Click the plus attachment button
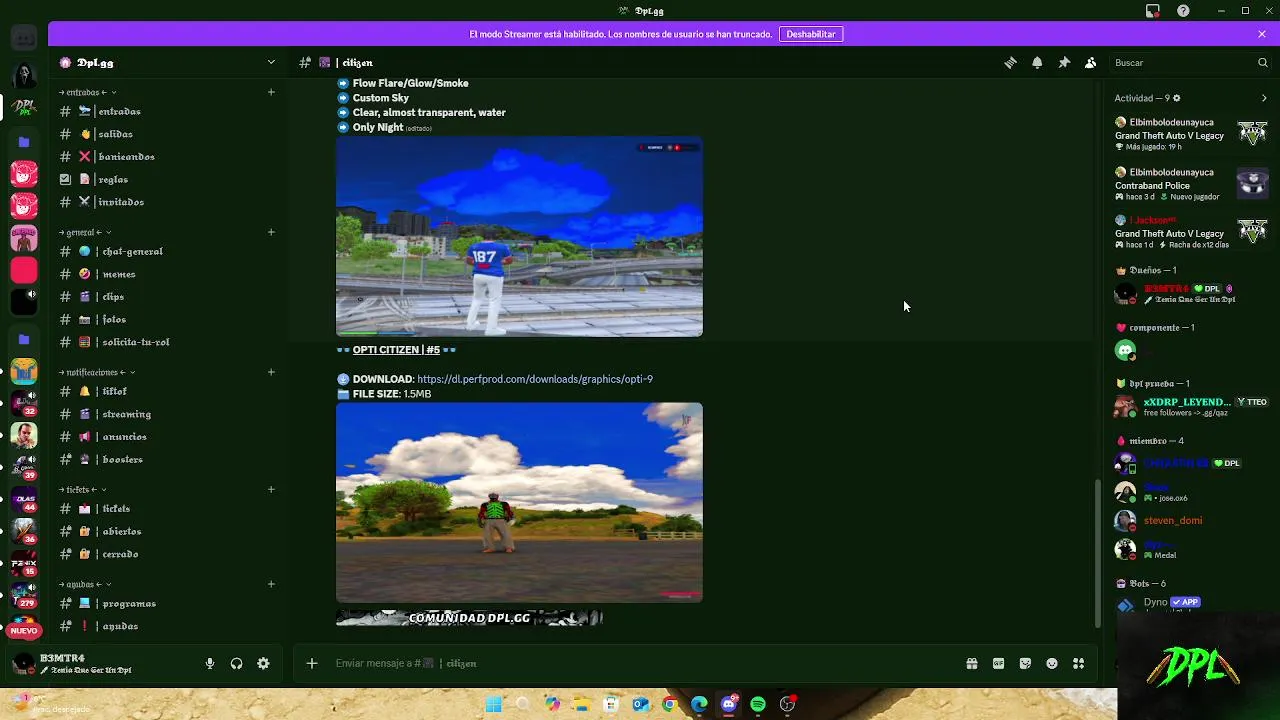1280x720 pixels. pos(312,663)
